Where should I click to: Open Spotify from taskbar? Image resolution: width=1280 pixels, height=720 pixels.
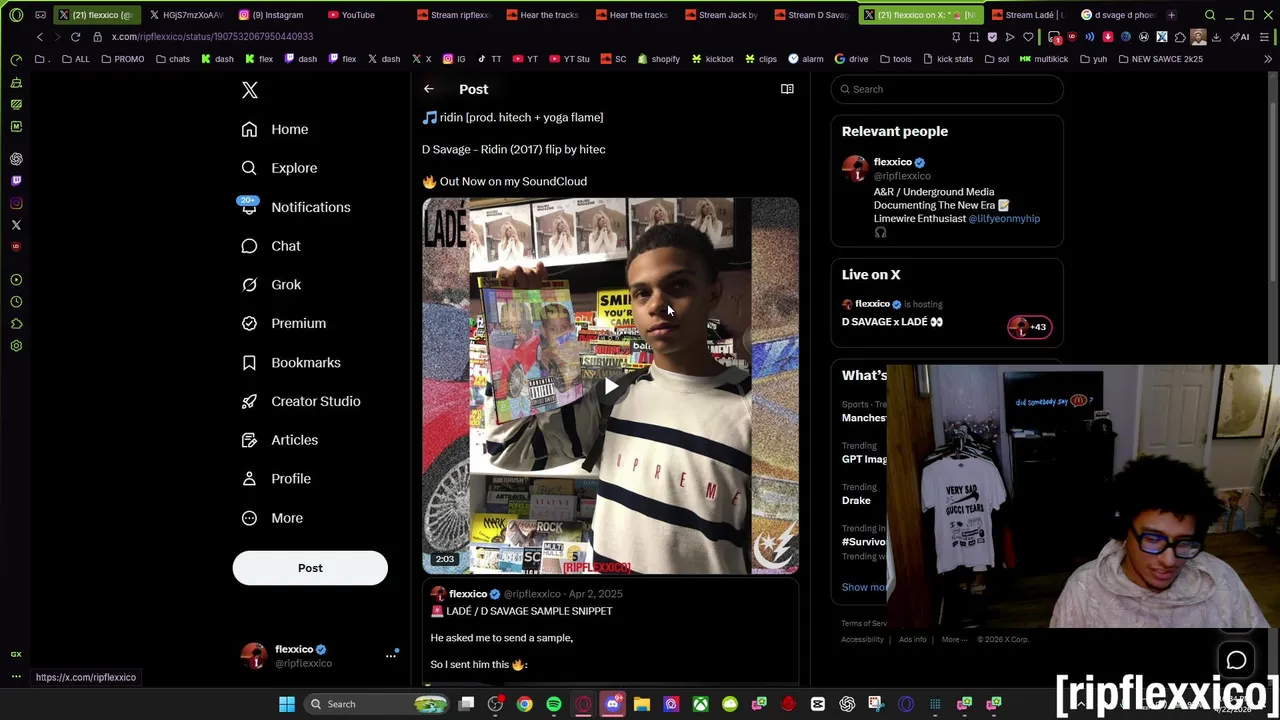click(x=554, y=704)
